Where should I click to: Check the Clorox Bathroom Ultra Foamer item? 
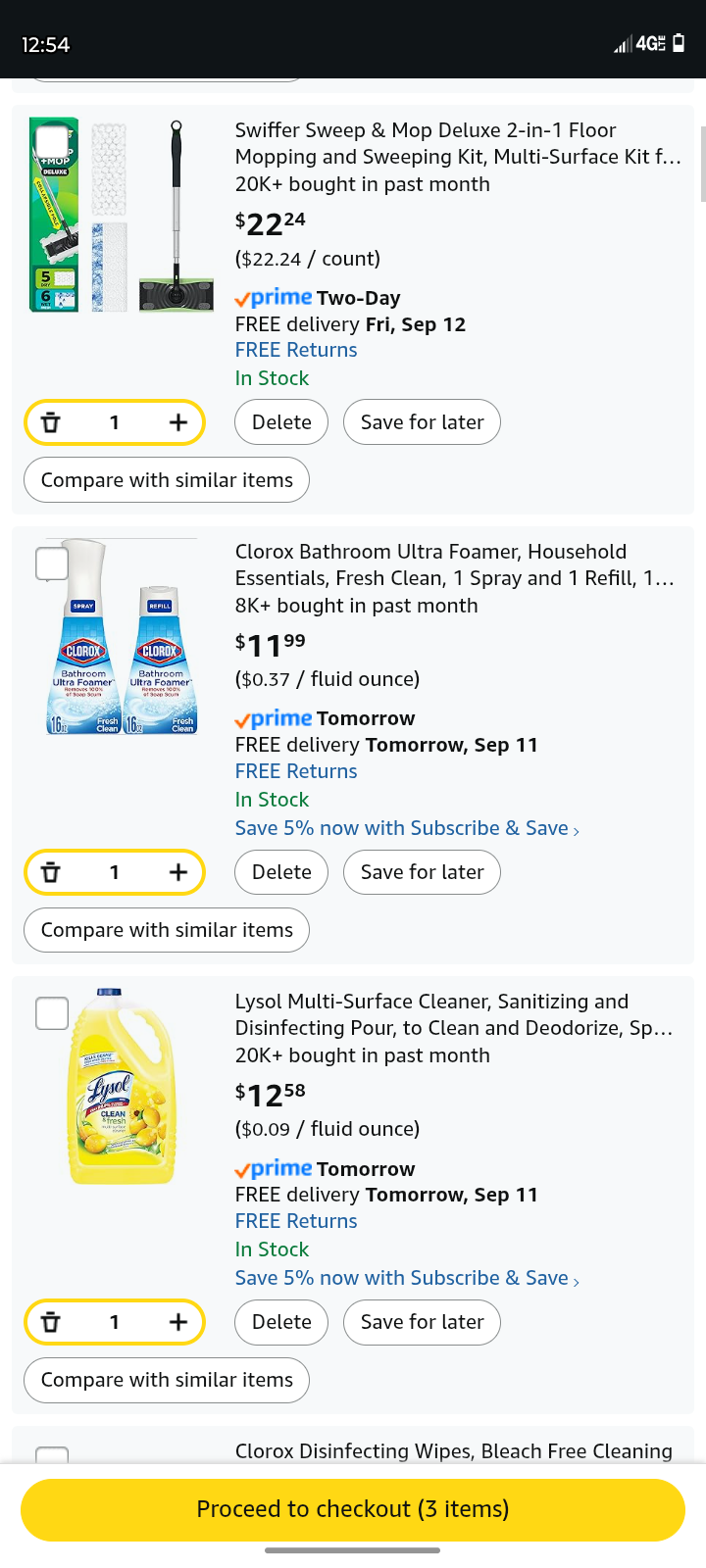point(52,563)
